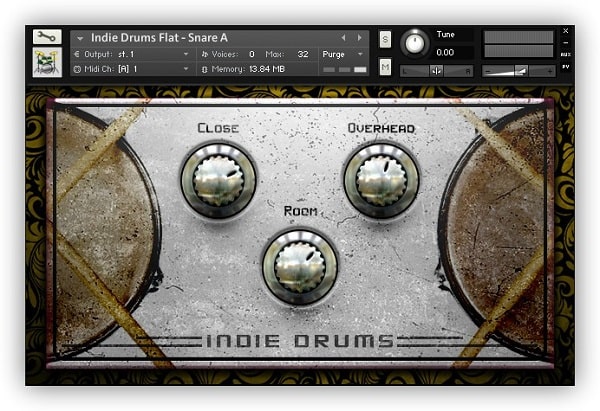The height and width of the screenshot is (411, 600).
Task: Close the instrument with the X icon
Action: 566,31
